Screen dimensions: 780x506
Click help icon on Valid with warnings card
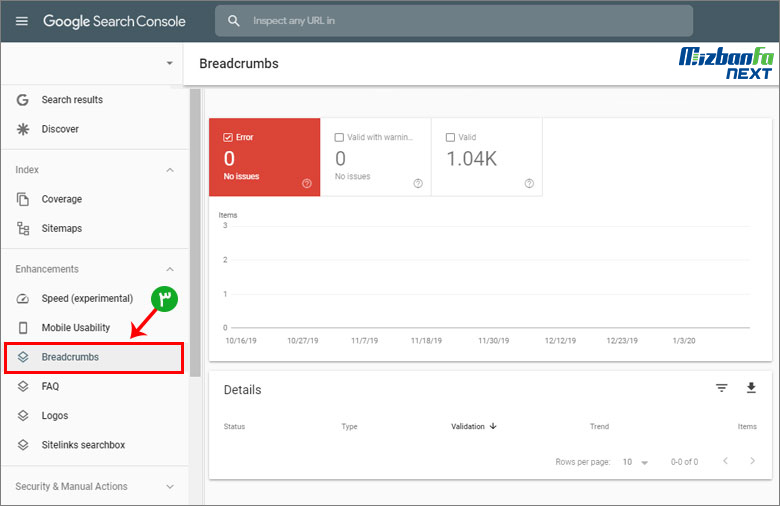(x=418, y=184)
